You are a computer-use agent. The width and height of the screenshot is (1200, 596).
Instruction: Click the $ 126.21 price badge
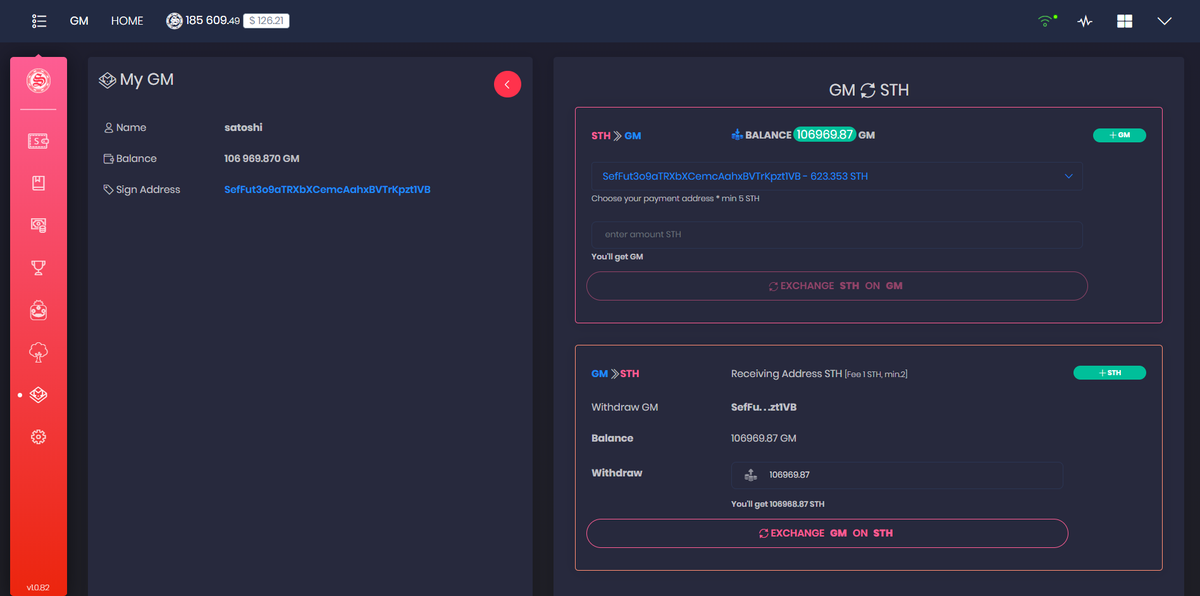point(266,21)
